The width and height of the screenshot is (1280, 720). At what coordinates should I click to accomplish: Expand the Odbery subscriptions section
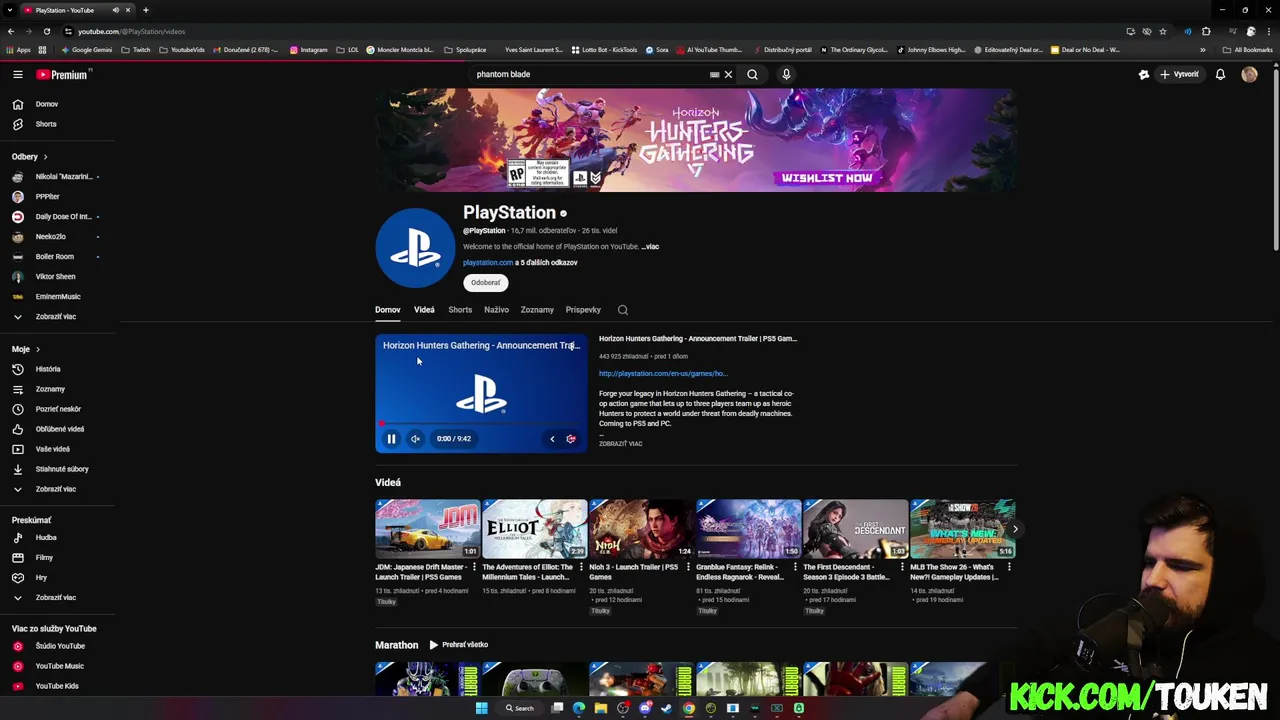point(29,157)
